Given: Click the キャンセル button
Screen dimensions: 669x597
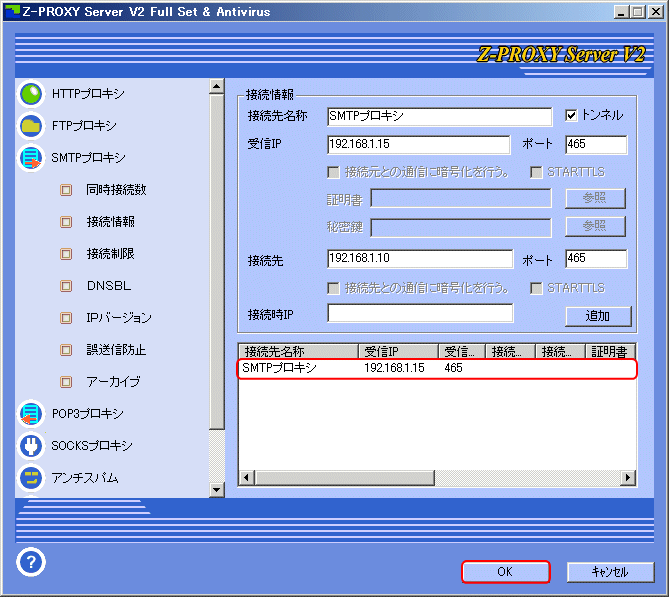Looking at the screenshot, I should coord(610,572).
